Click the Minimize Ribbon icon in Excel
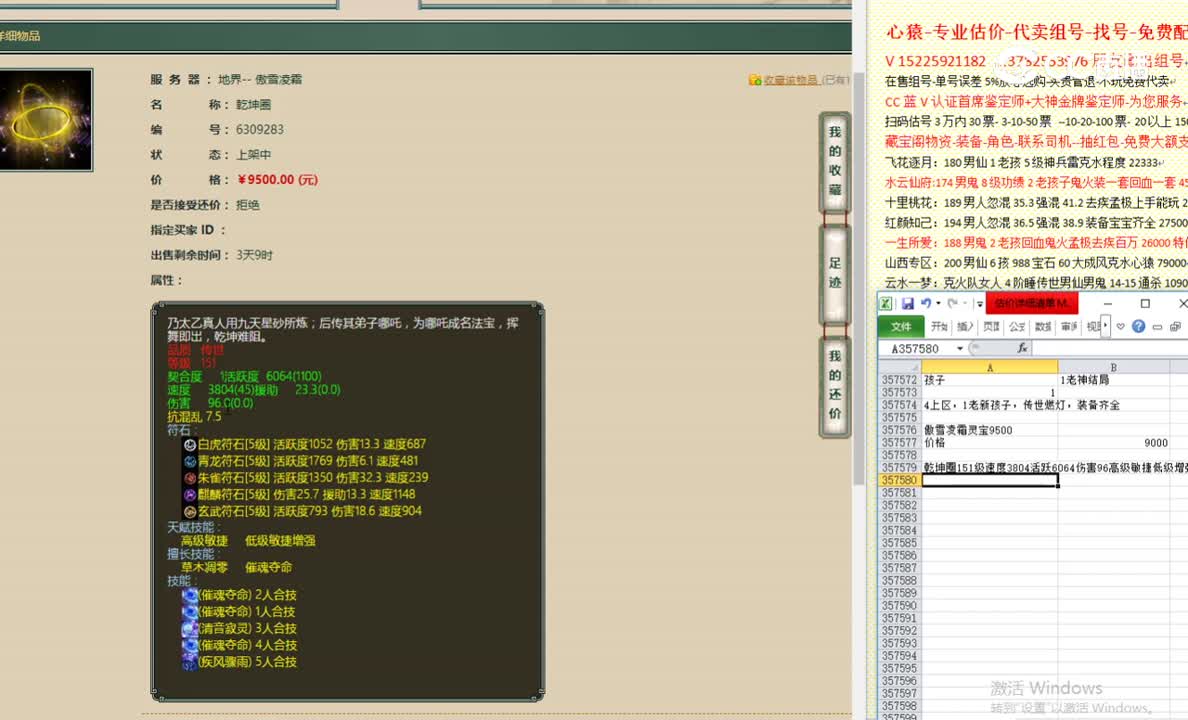The image size is (1188, 720). click(x=1156, y=326)
